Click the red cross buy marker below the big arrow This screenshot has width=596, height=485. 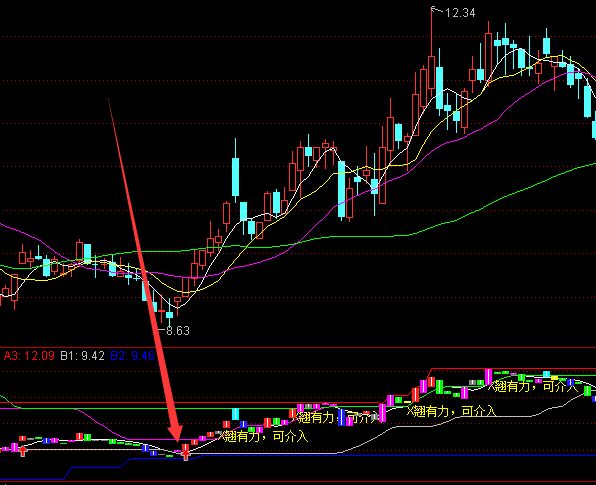(x=185, y=452)
